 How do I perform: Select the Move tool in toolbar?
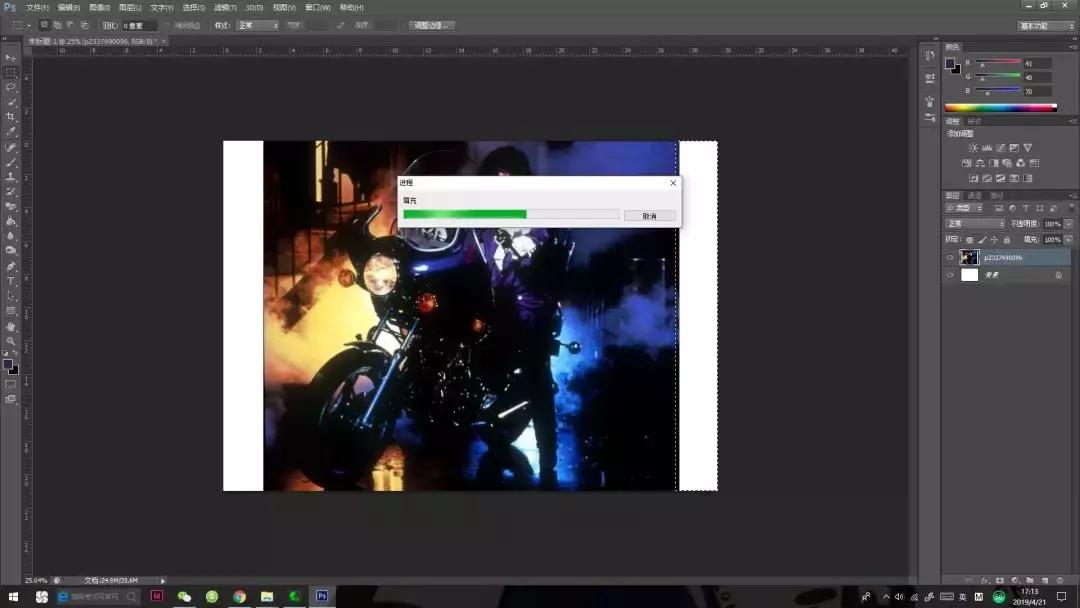coord(11,57)
